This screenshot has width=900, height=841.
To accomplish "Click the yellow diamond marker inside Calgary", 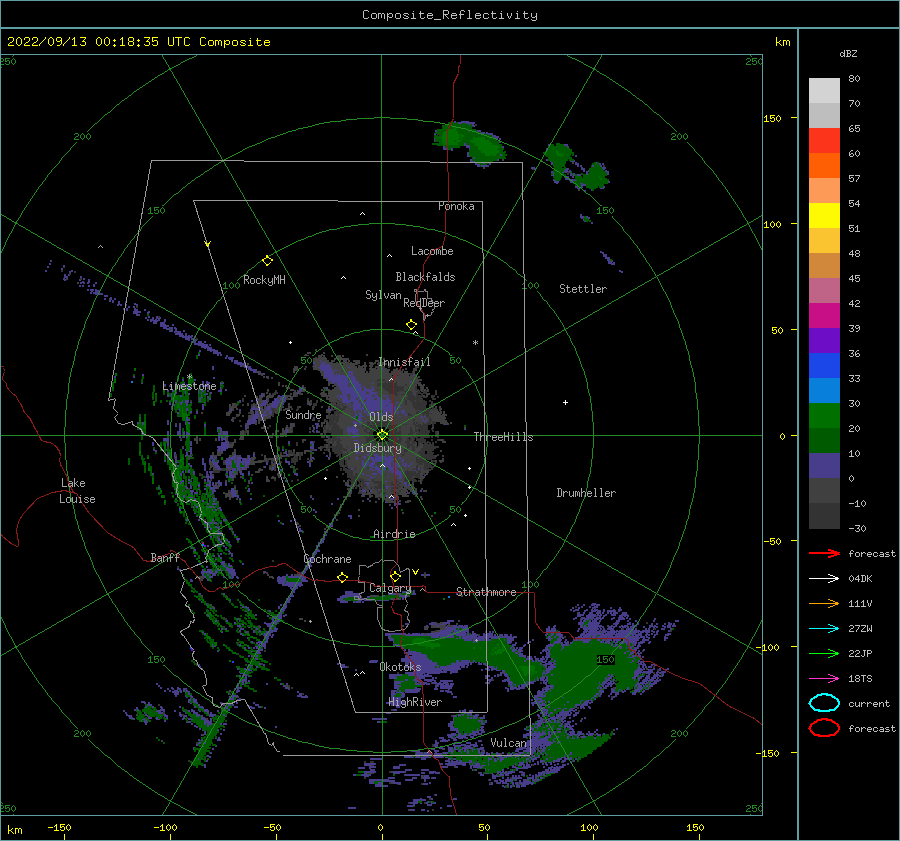I will click(395, 576).
